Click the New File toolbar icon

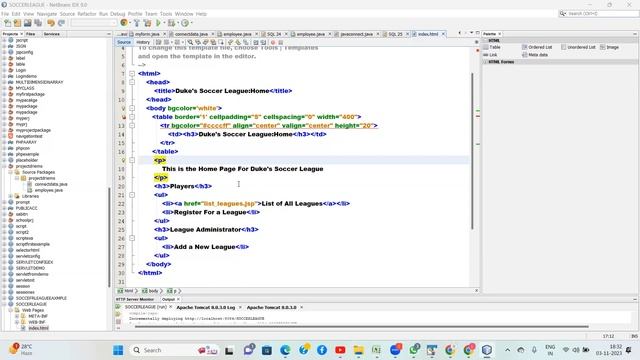(x=8, y=23)
